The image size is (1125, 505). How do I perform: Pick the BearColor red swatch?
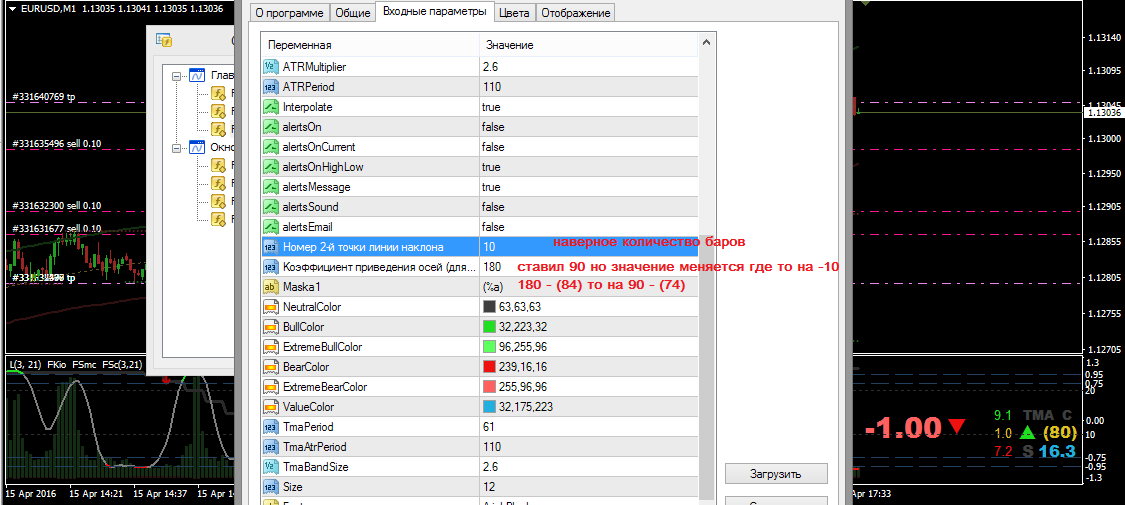[x=489, y=367]
